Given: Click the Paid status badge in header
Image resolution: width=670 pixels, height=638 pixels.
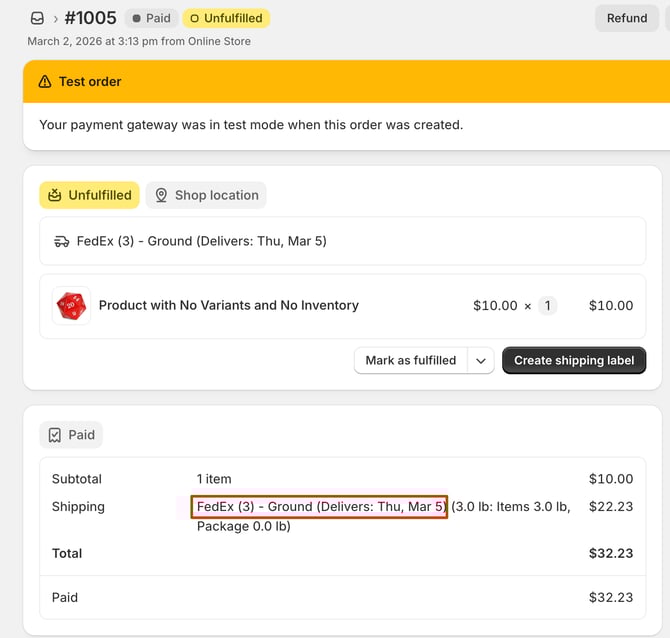Looking at the screenshot, I should point(152,18).
